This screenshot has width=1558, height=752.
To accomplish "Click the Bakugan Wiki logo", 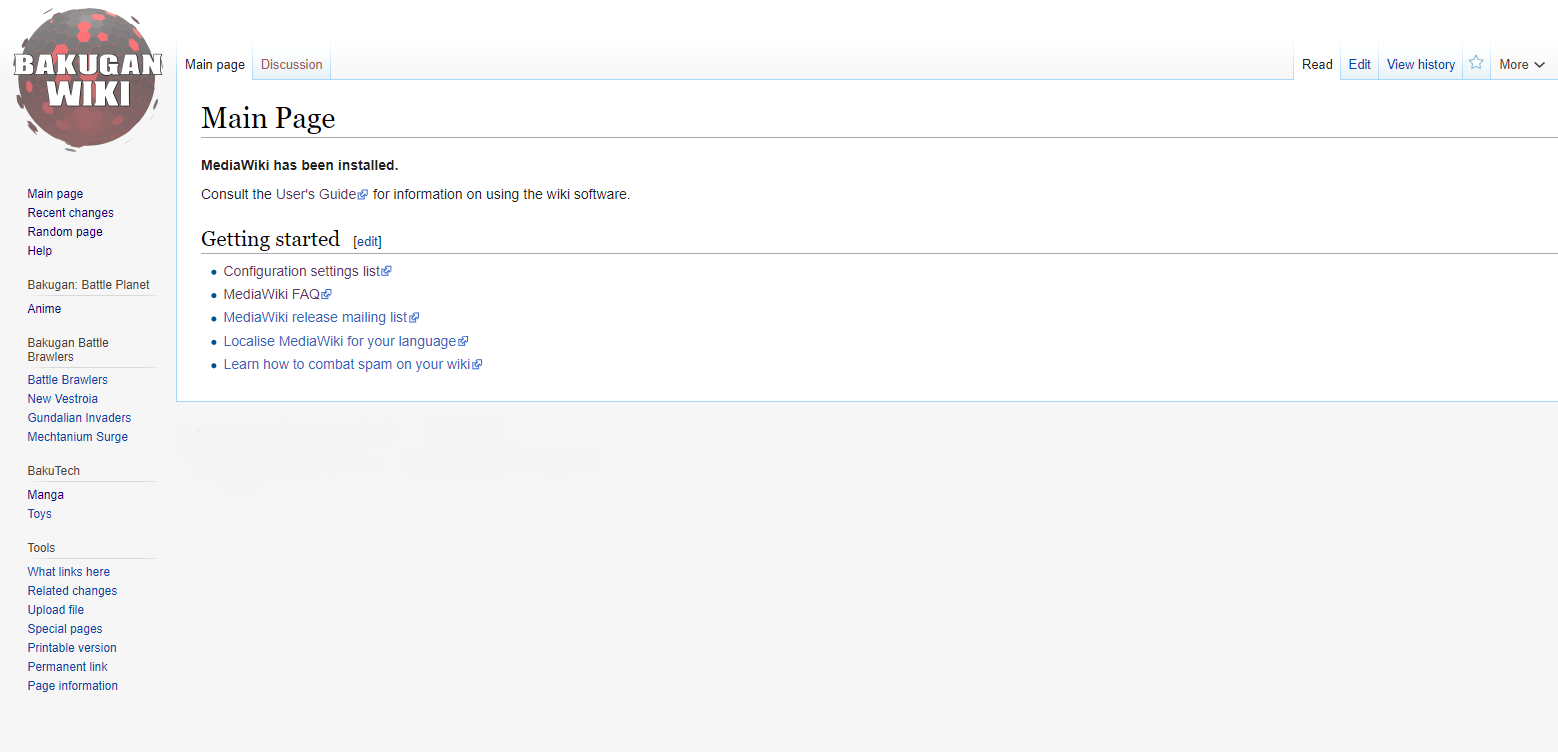I will coord(88,80).
